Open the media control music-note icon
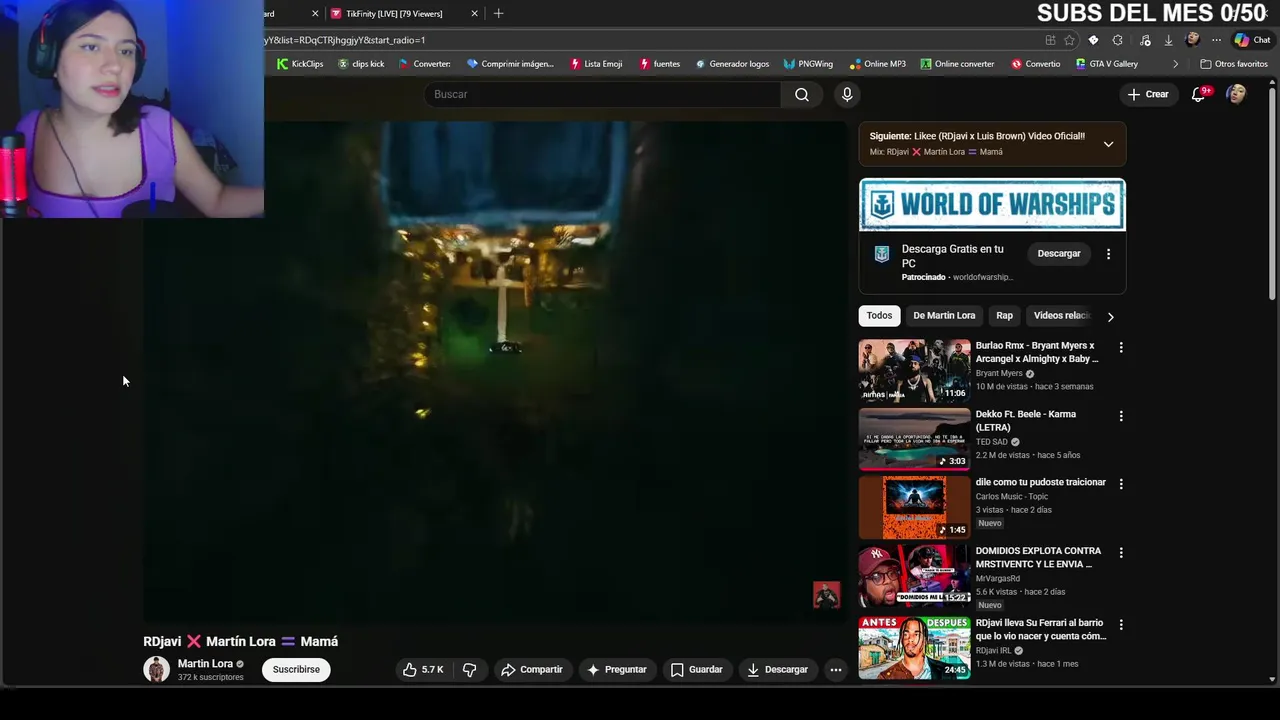The width and height of the screenshot is (1280, 720). 1145,40
